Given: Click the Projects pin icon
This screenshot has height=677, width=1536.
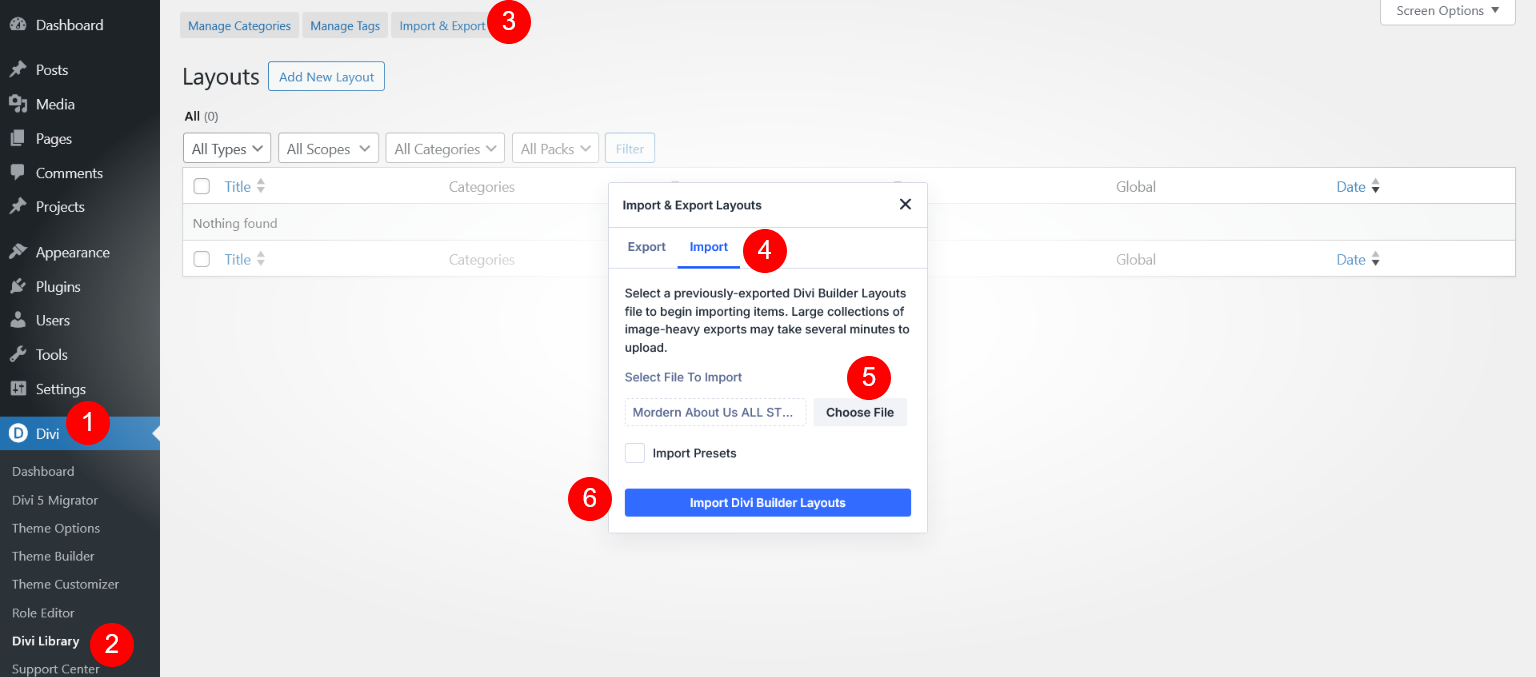Looking at the screenshot, I should click(x=18, y=207).
